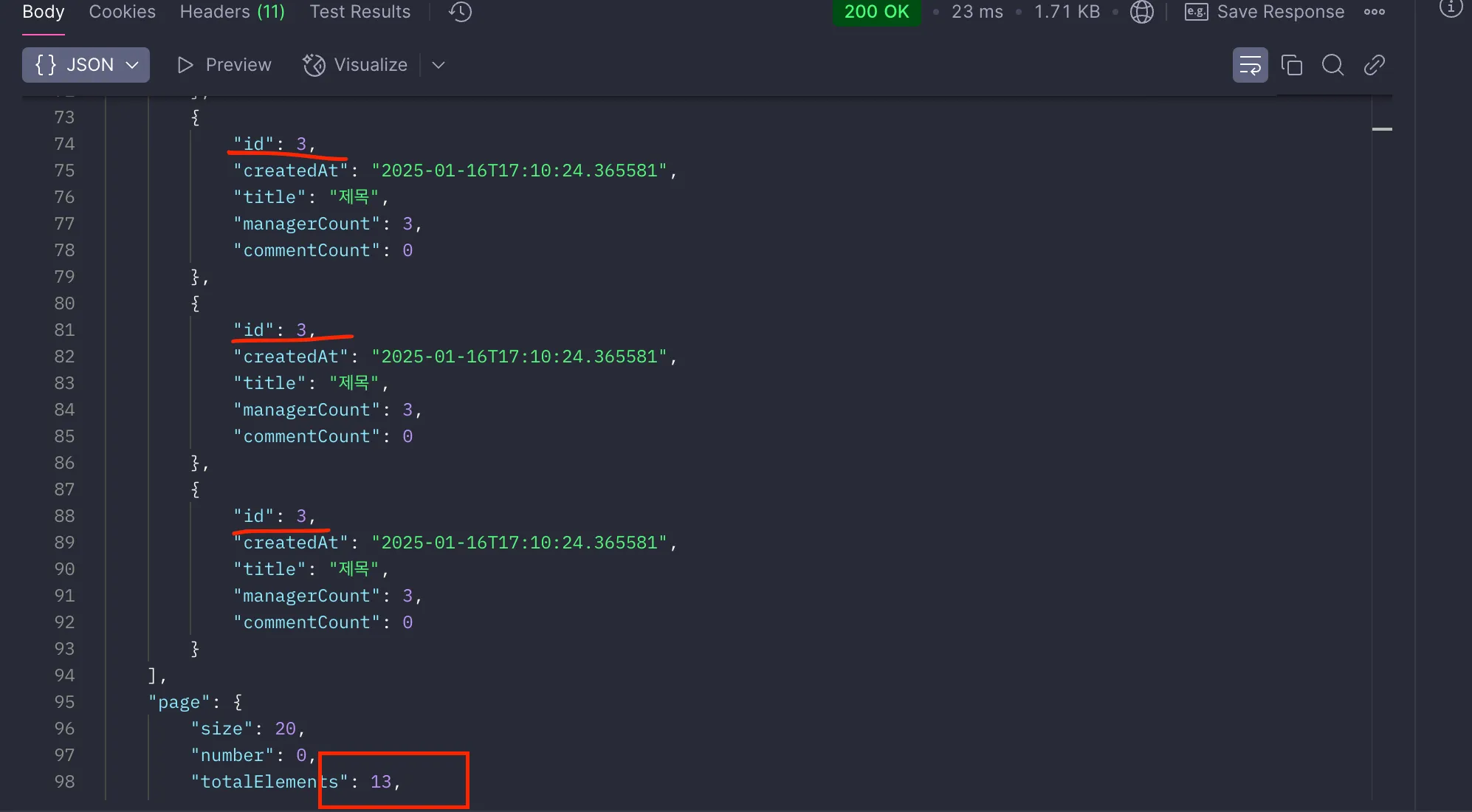Switch to the Cookies tab

click(x=122, y=12)
